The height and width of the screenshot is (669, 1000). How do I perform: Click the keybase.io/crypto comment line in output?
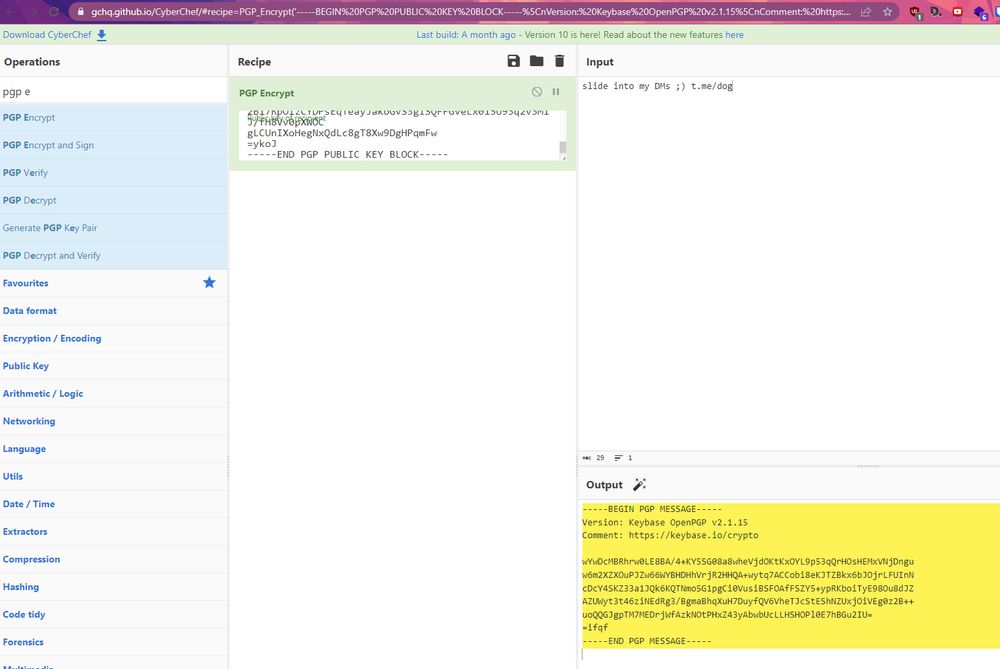tap(670, 535)
